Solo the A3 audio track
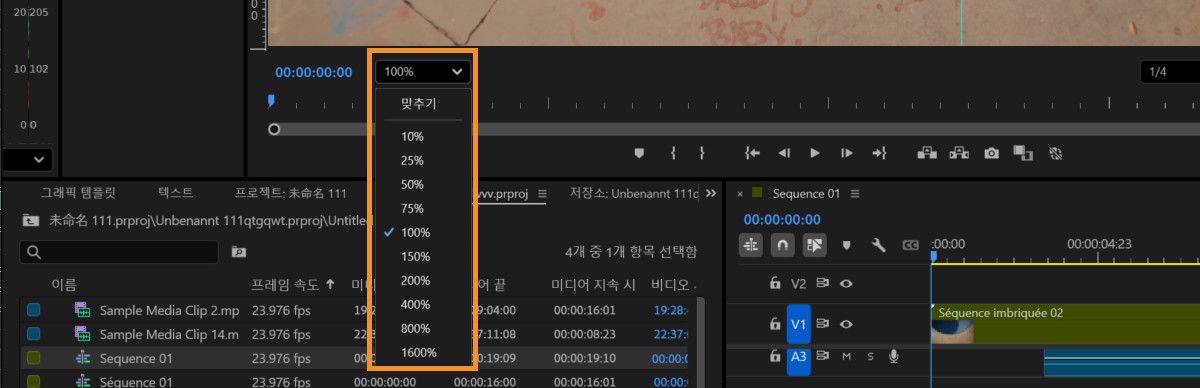The width and height of the screenshot is (1200, 388). pos(870,356)
